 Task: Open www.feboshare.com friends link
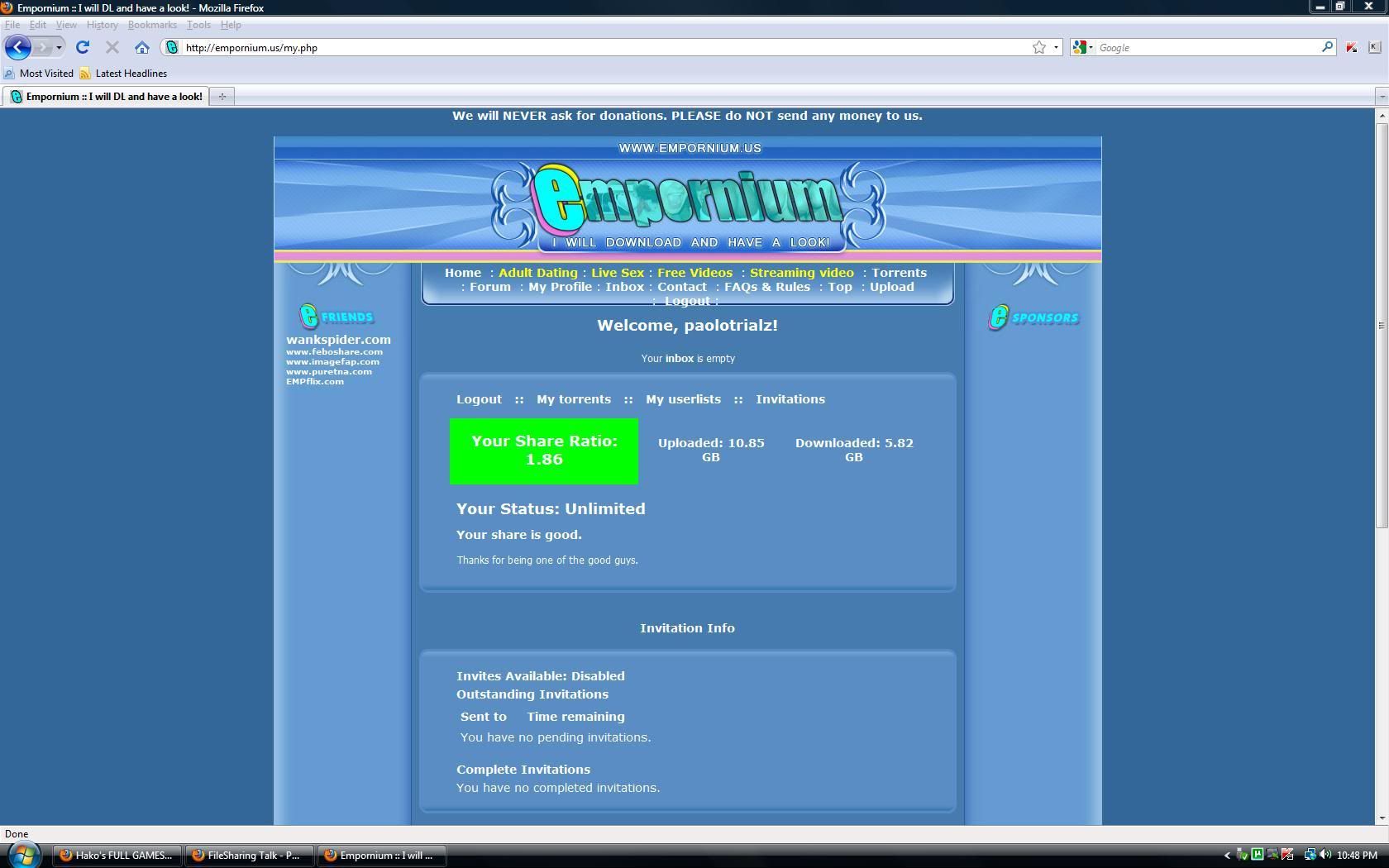(334, 352)
